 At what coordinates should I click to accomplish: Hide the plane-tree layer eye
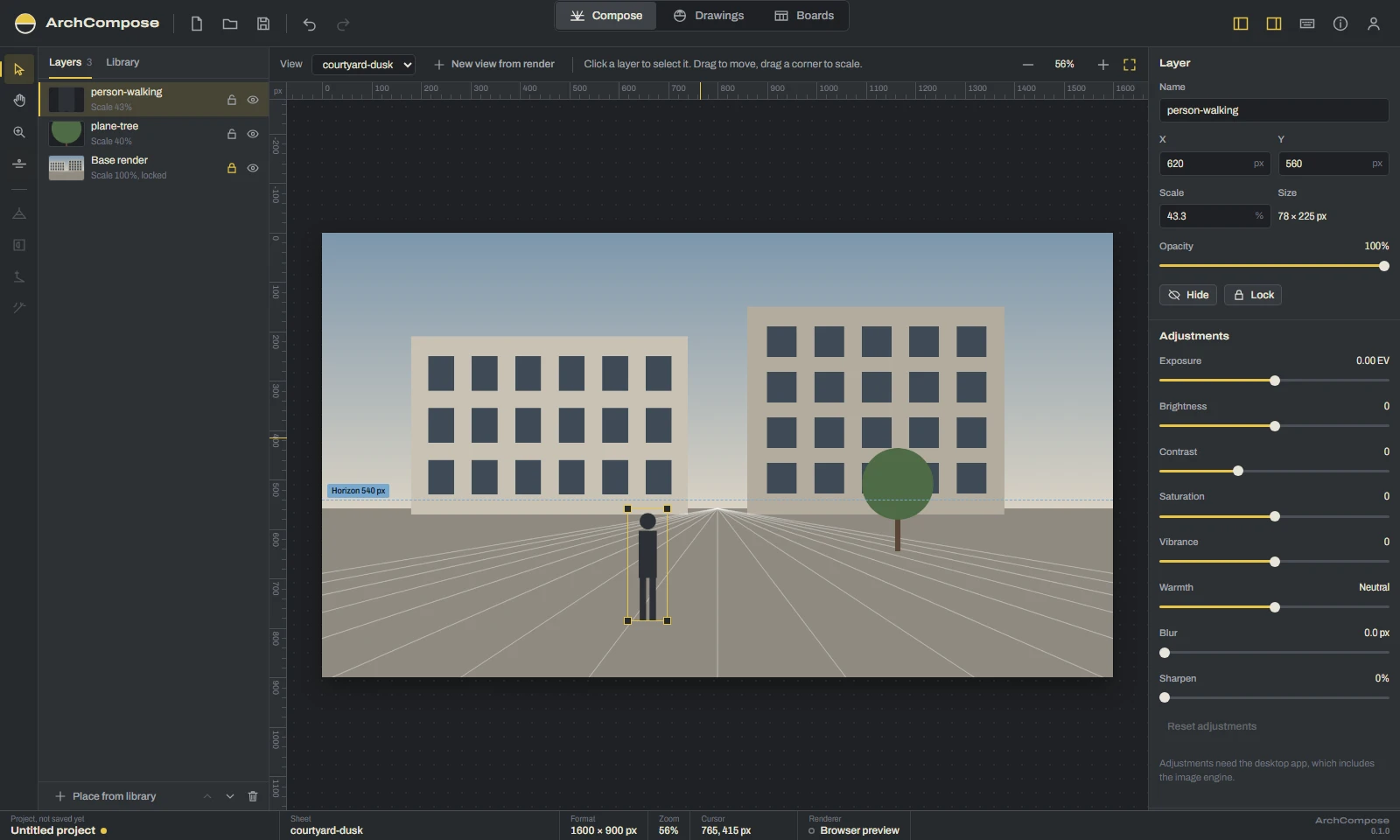253,134
